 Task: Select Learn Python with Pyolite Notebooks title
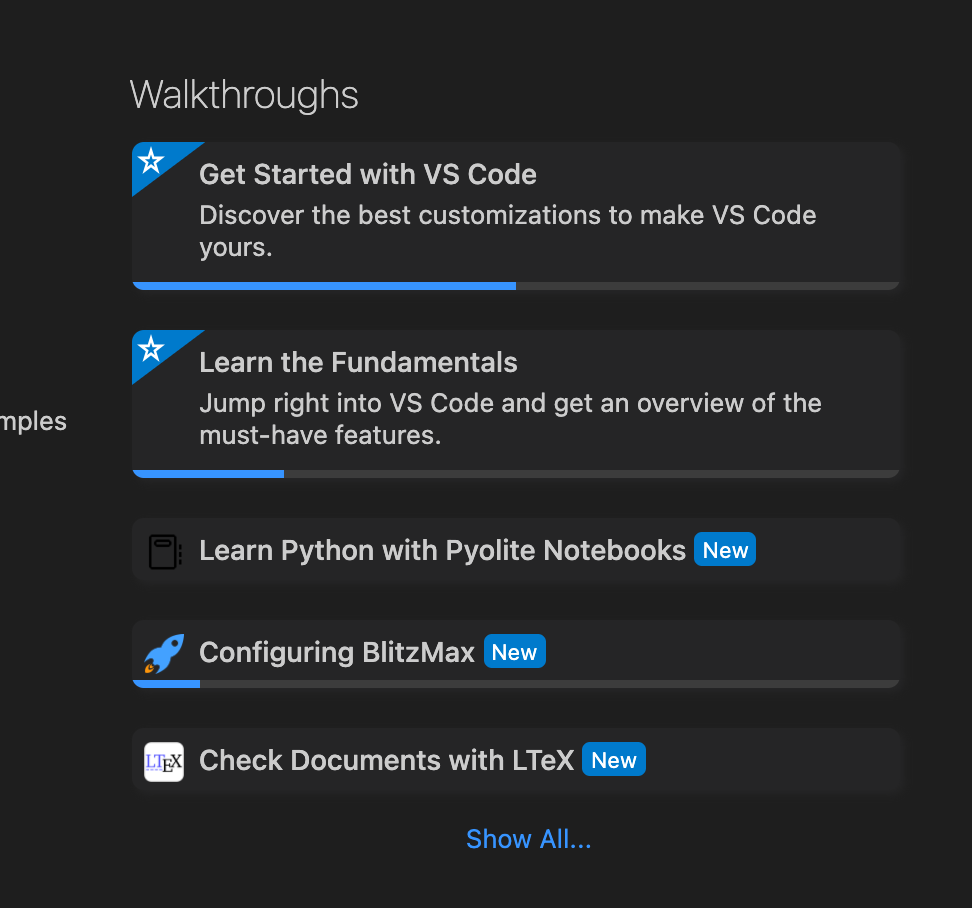[x=442, y=551]
